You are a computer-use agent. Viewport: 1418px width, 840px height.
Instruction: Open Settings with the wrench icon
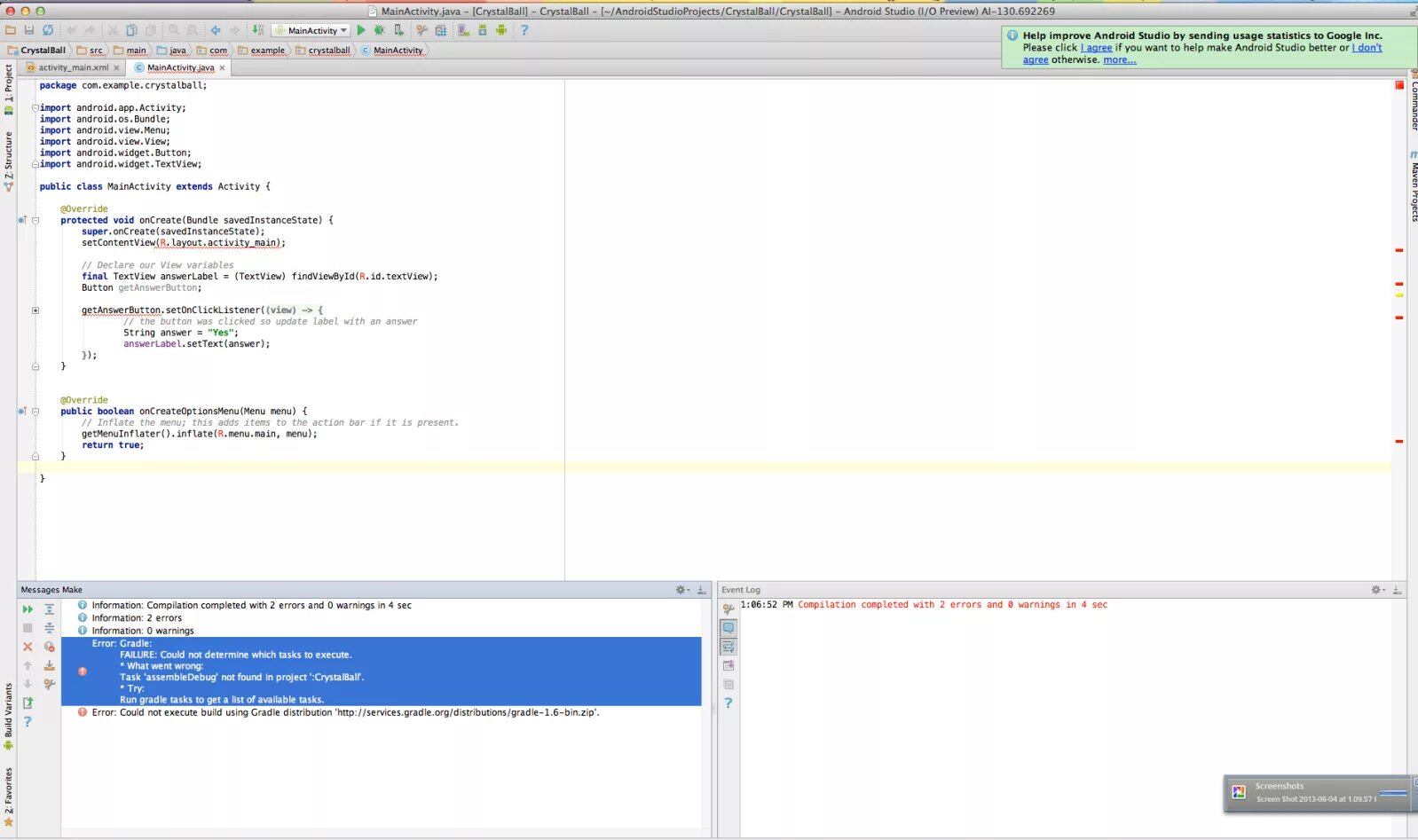coord(422,30)
